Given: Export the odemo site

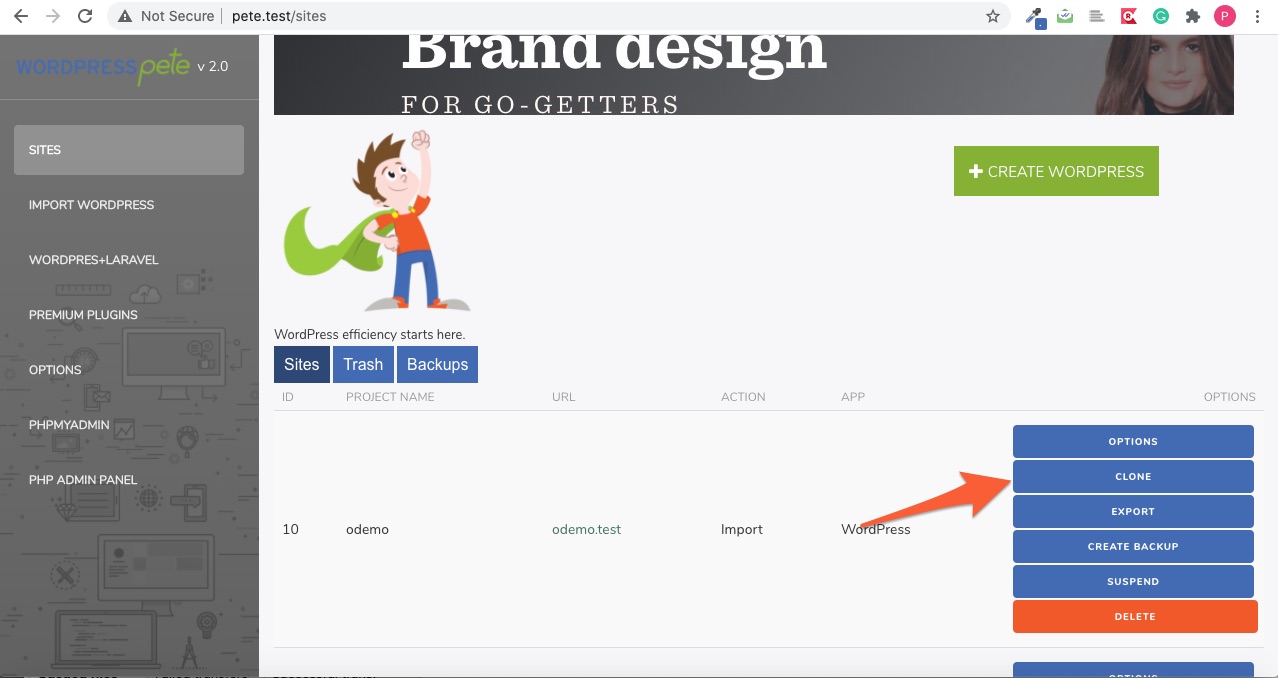Looking at the screenshot, I should click(x=1133, y=511).
